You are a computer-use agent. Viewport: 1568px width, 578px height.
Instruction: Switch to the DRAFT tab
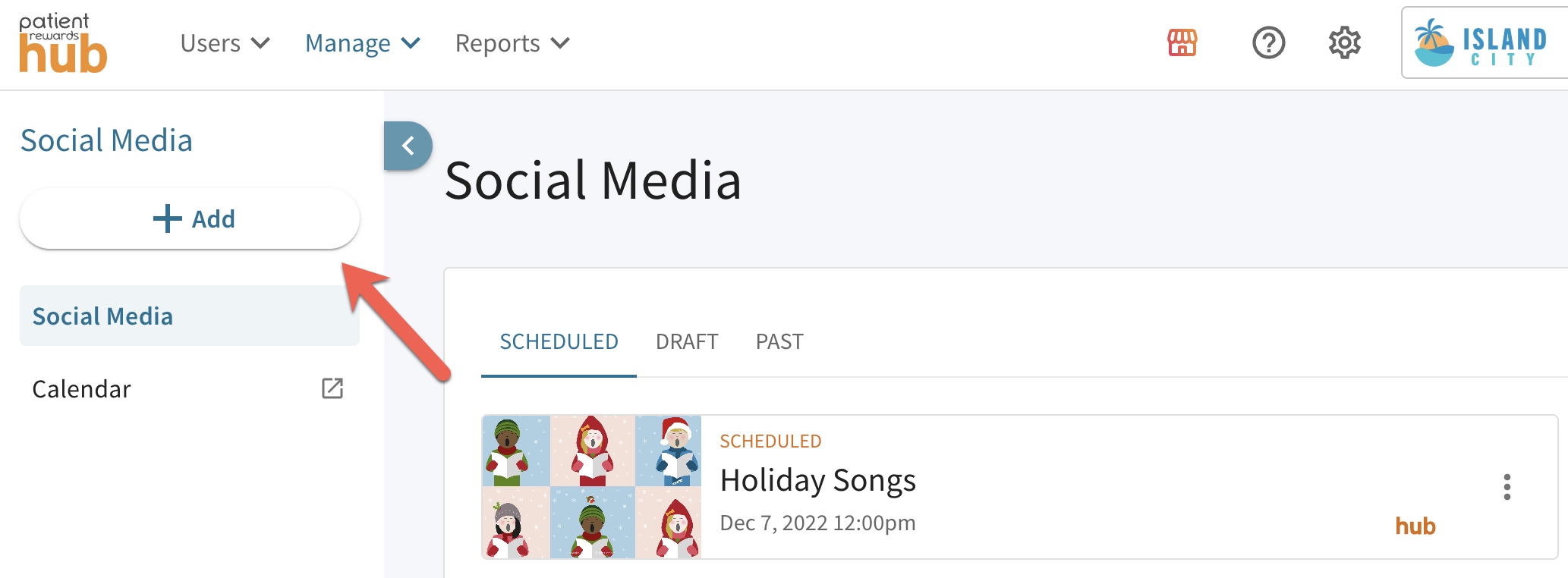pos(687,342)
